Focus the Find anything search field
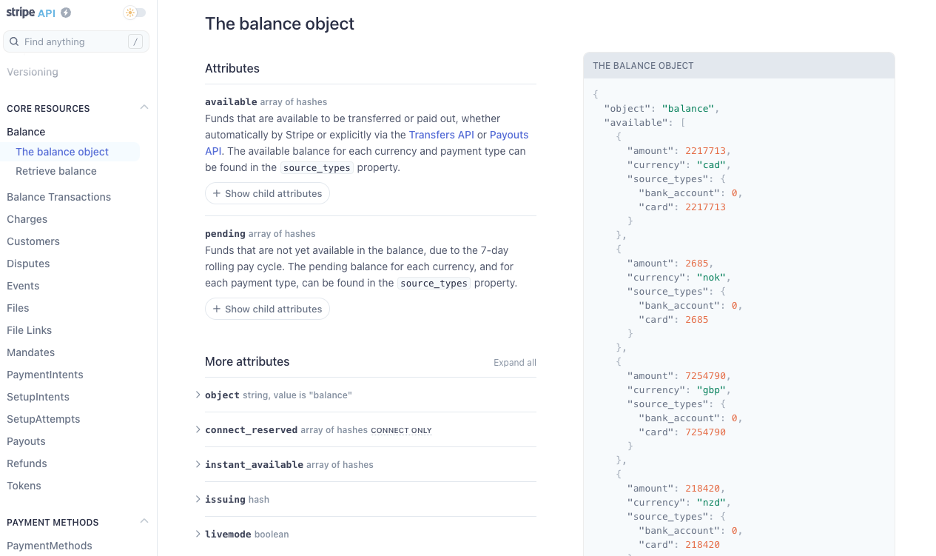Viewport: 936px width, 556px height. pos(76,42)
